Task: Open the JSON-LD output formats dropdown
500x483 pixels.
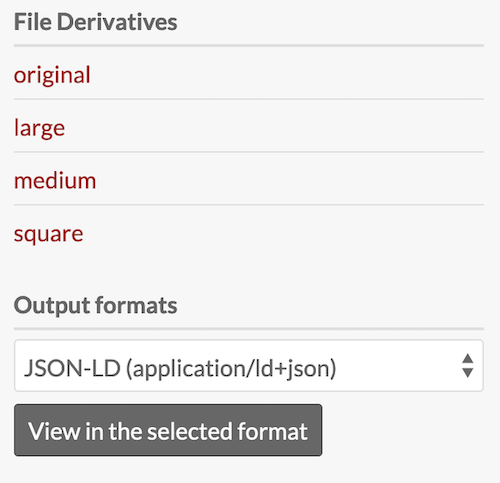Action: pos(249,365)
